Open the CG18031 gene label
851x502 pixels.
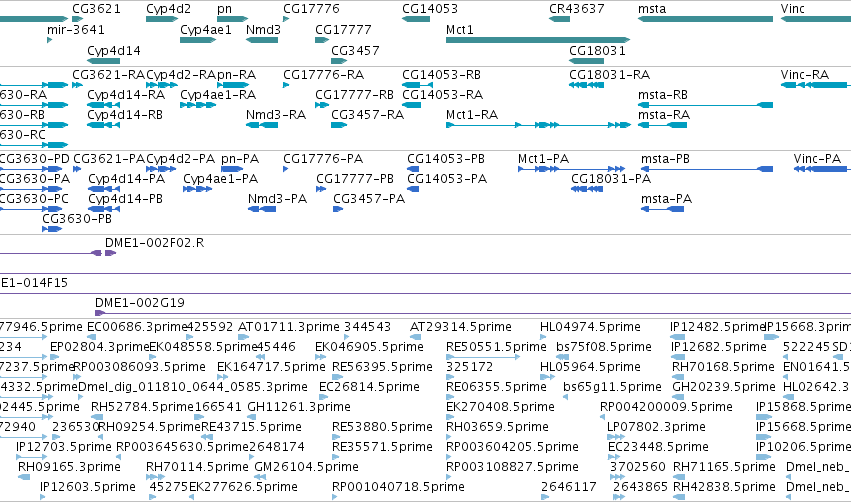pos(597,50)
